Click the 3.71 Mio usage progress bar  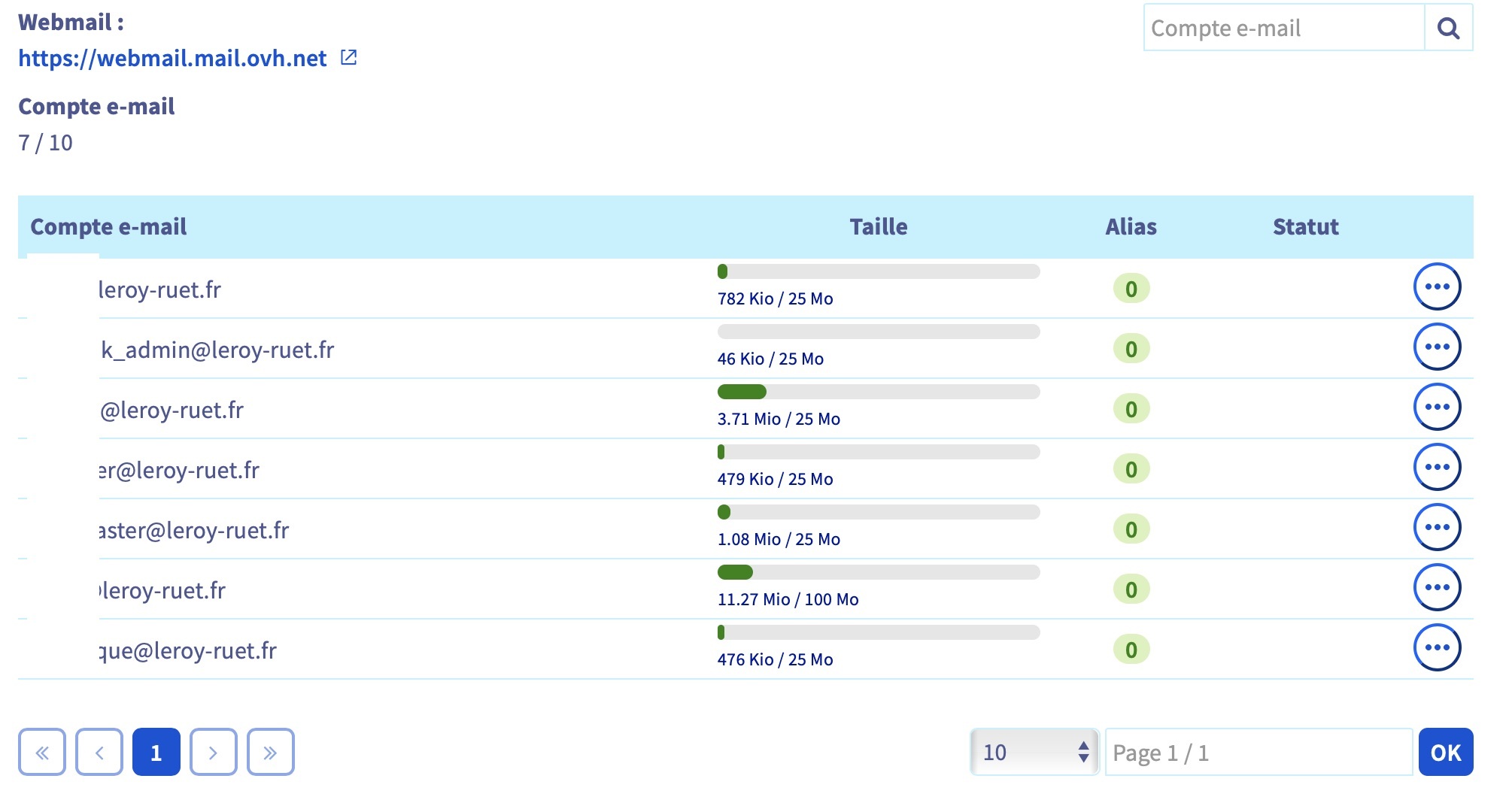coord(878,392)
